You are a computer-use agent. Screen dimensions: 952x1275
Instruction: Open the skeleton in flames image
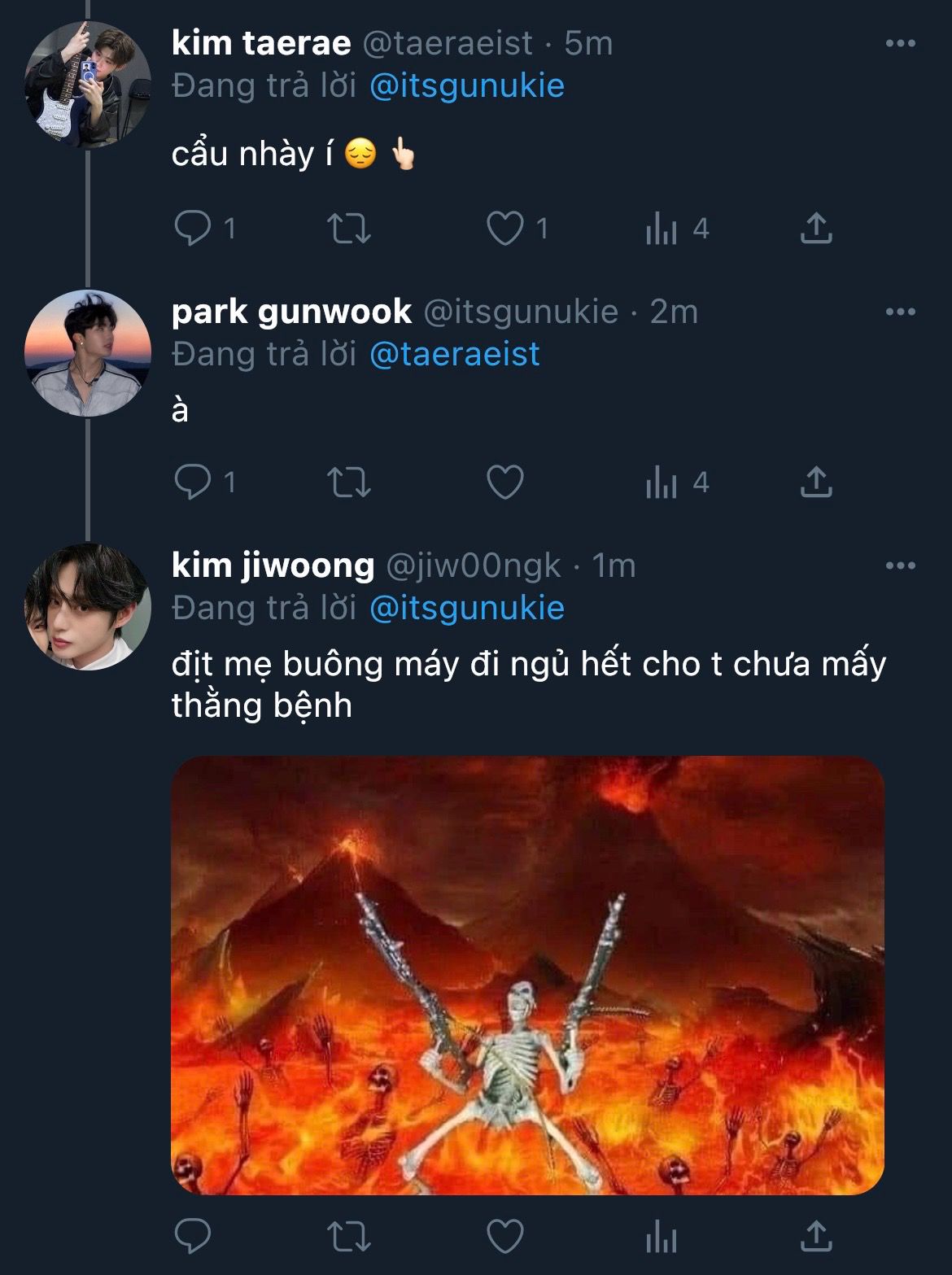(x=527, y=975)
